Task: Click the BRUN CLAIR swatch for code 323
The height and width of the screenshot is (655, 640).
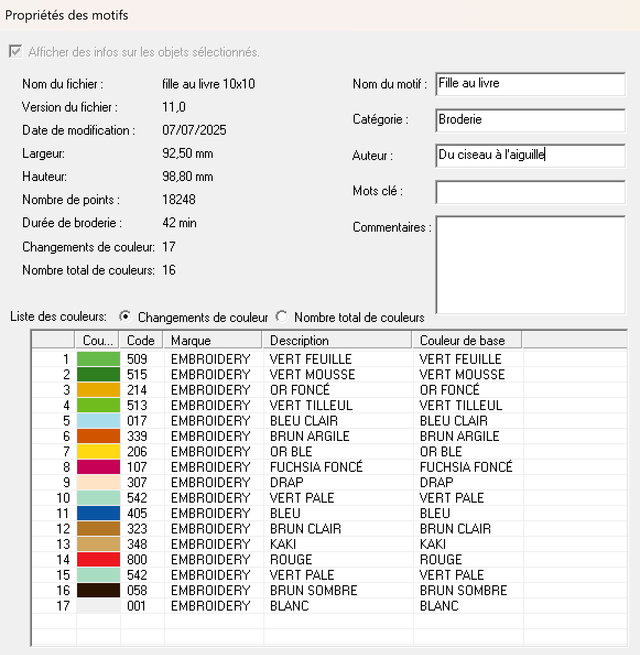Action: point(99,529)
